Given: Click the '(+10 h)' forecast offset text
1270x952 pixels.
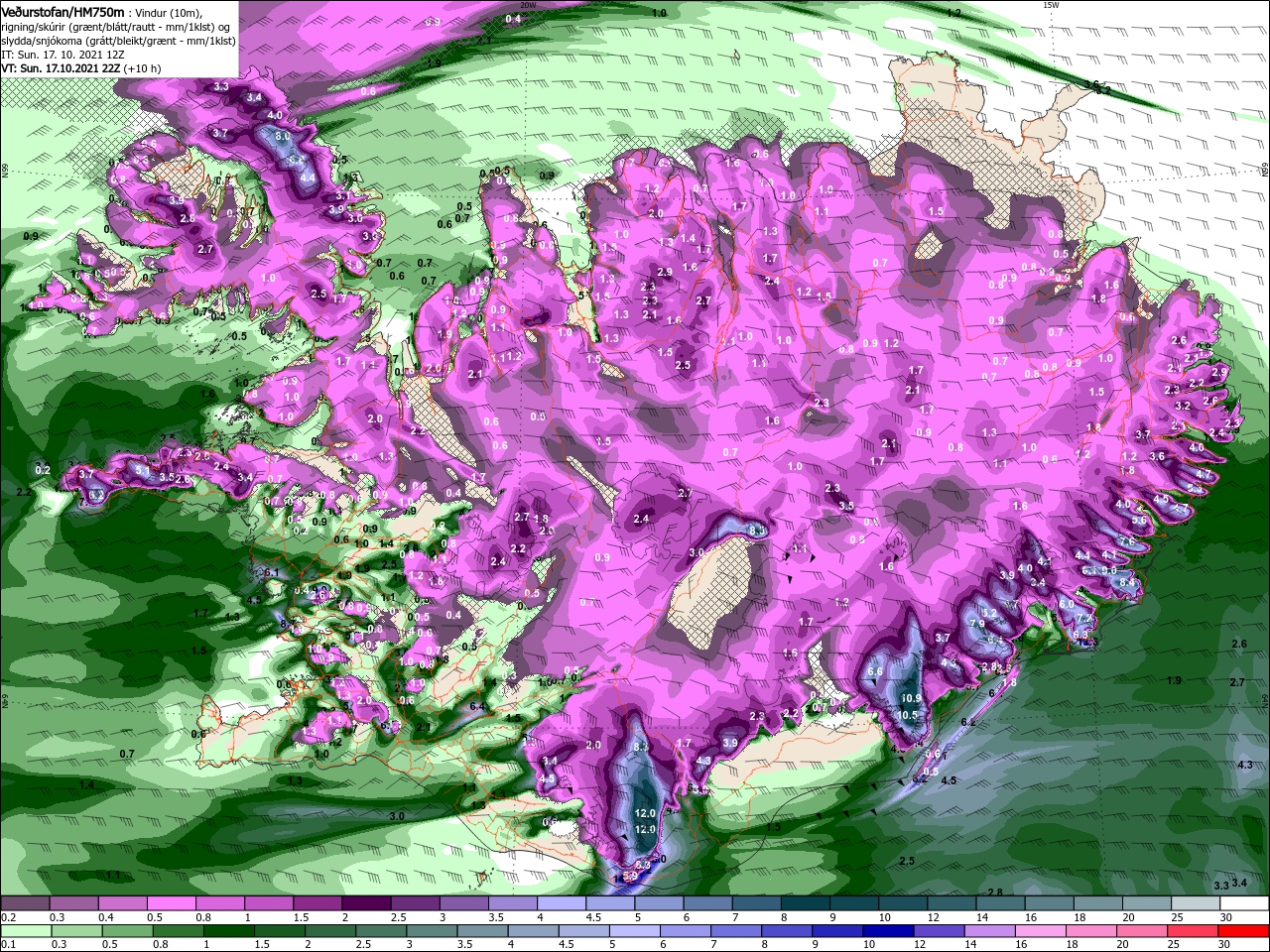Looking at the screenshot, I should click(143, 68).
